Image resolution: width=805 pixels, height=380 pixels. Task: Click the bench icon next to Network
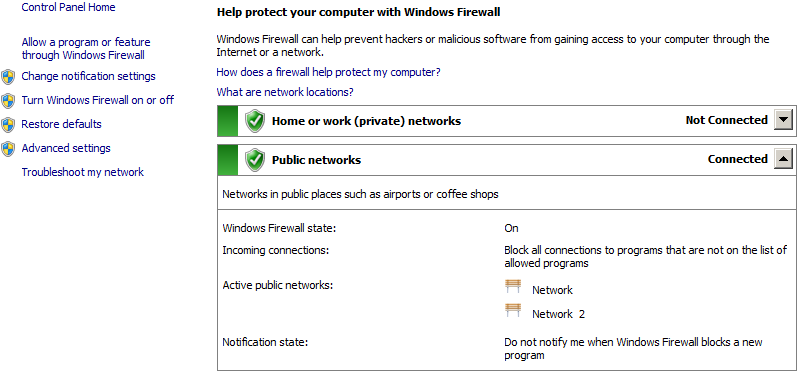coord(513,286)
